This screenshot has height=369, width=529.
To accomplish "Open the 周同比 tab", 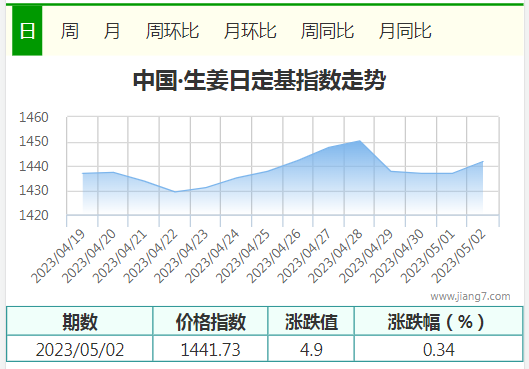I will point(327,31).
